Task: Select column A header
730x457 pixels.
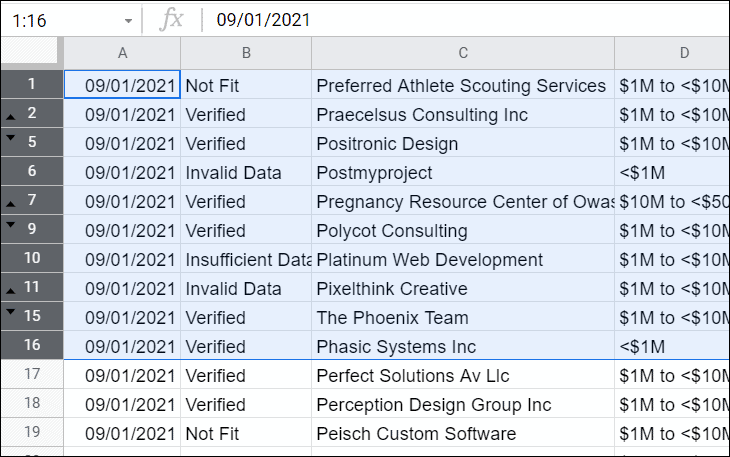Action: point(122,53)
